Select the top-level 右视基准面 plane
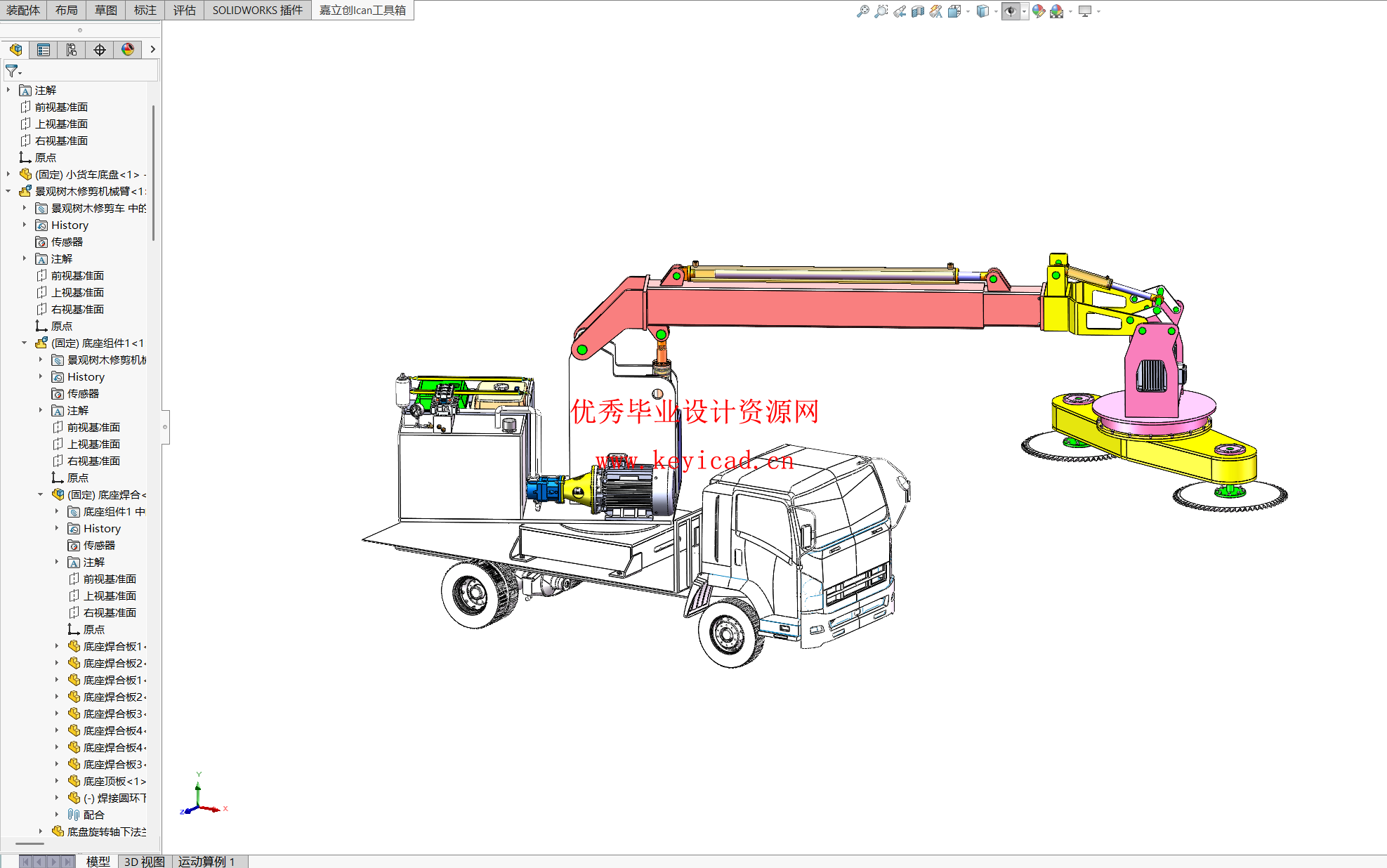The image size is (1387, 868). (x=61, y=140)
